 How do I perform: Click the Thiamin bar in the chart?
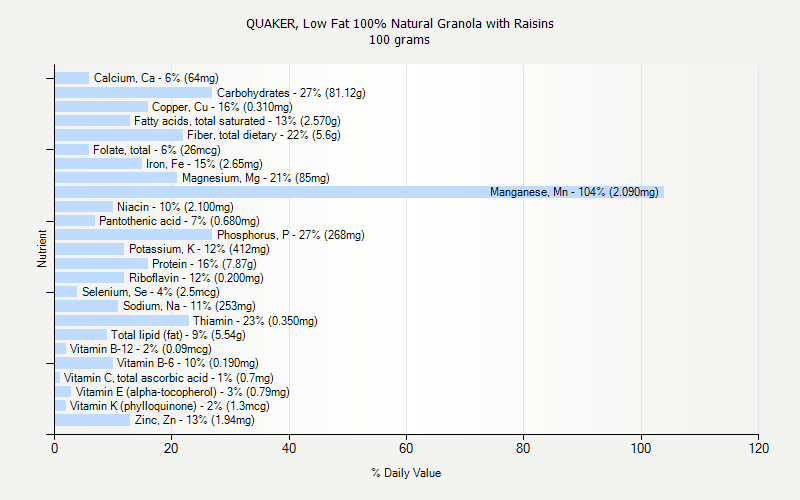[122, 321]
